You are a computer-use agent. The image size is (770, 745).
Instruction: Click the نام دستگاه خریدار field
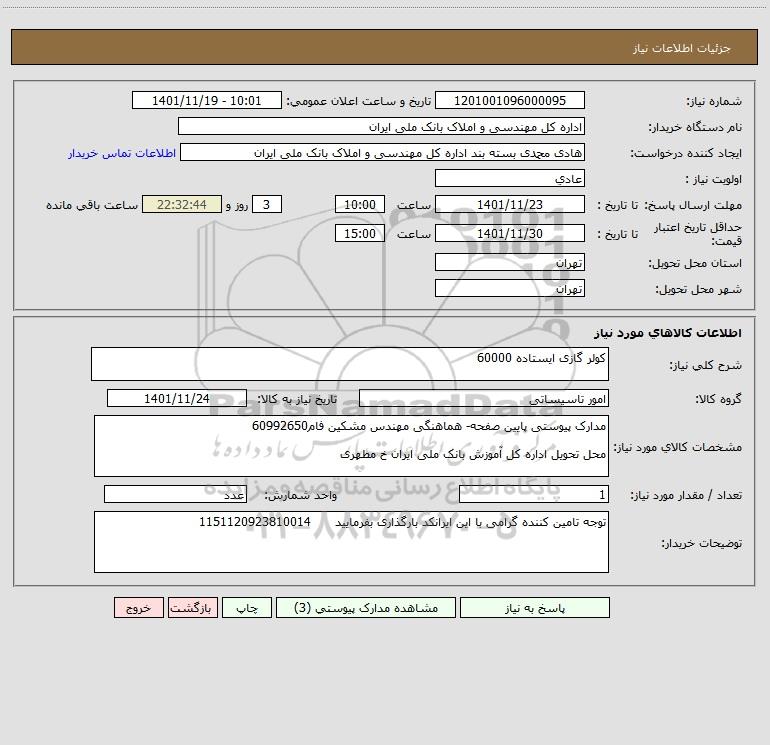(x=381, y=126)
